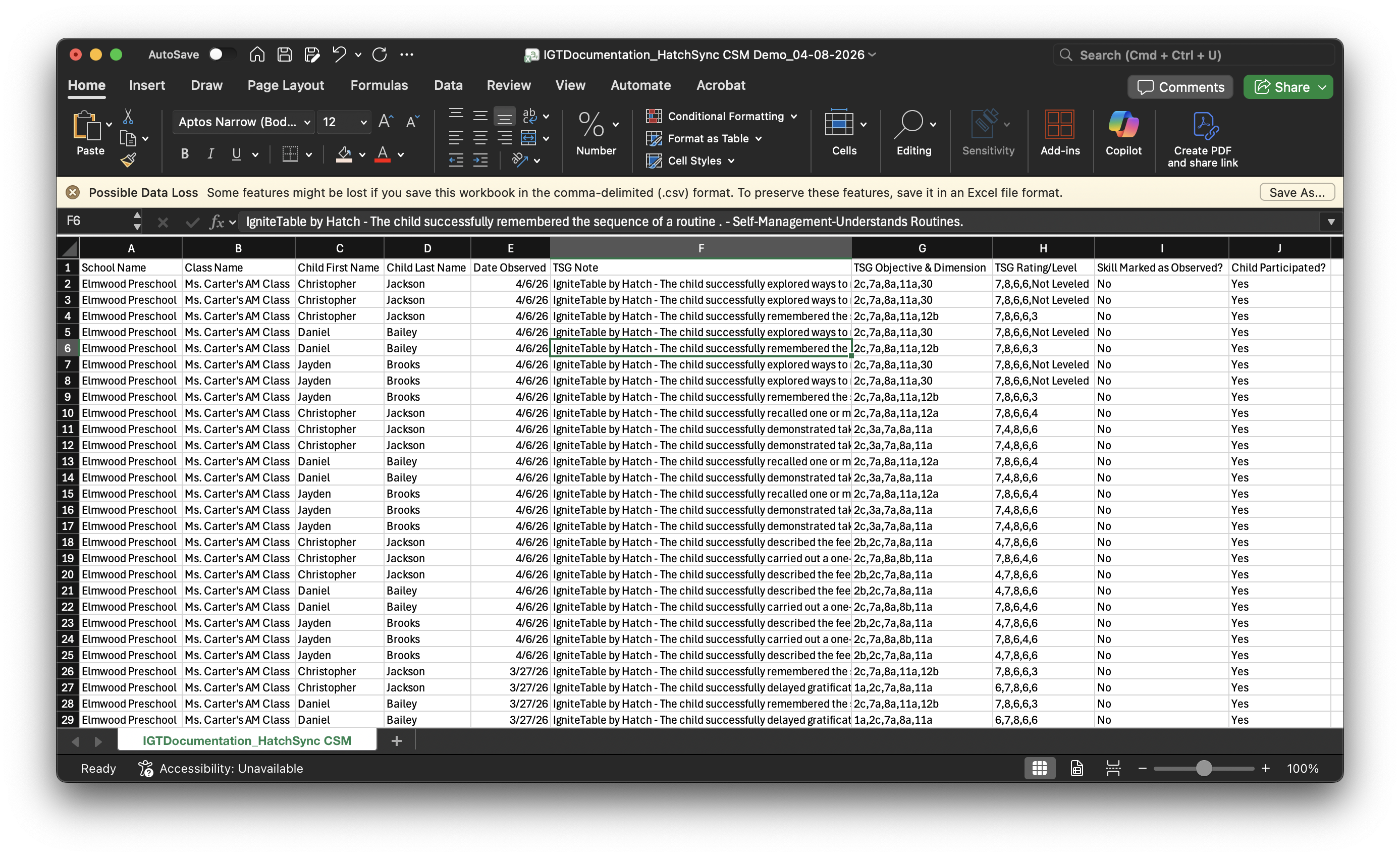Click the red Font Color swatch
The width and height of the screenshot is (1400, 857).
point(383,154)
